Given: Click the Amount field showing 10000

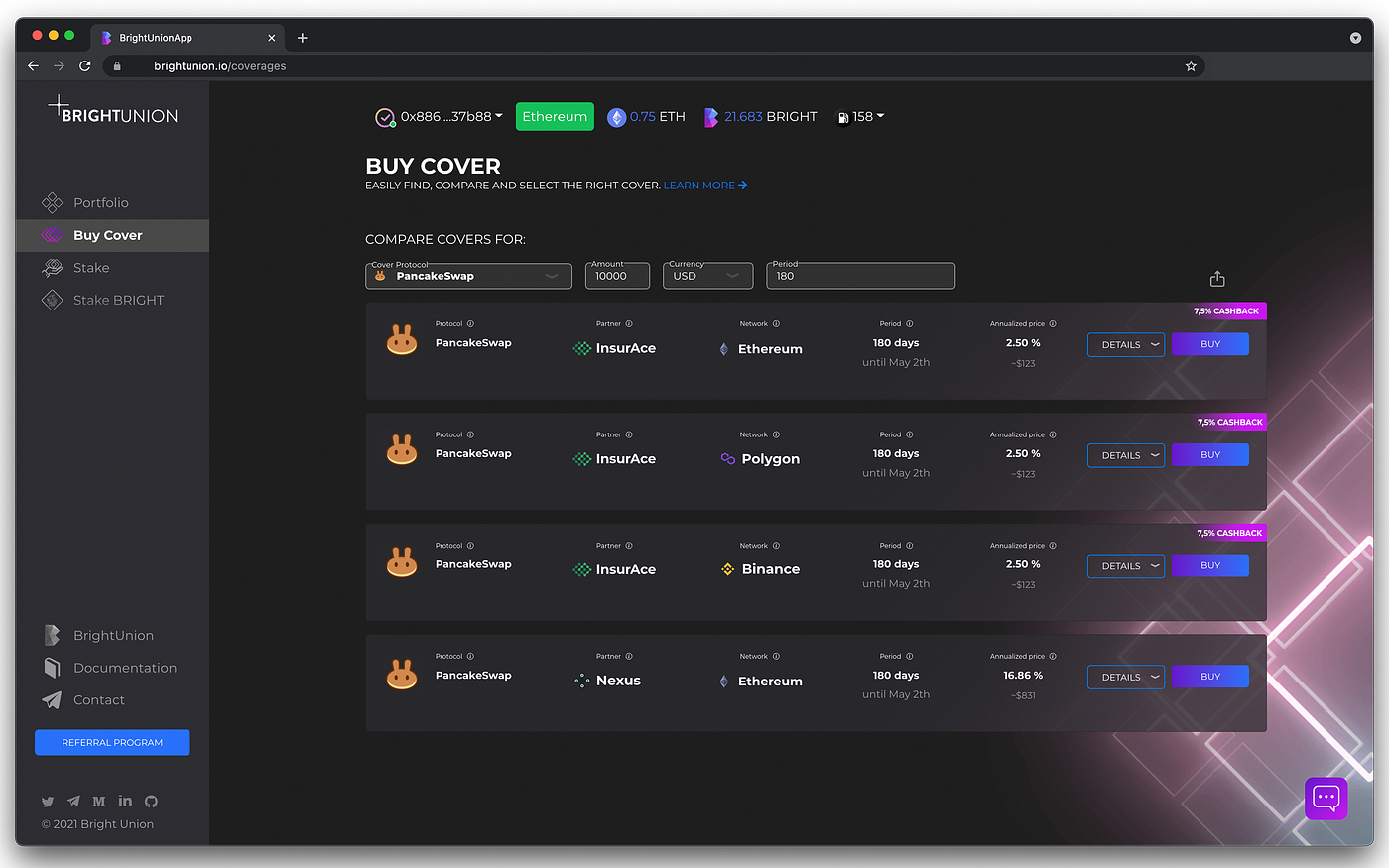Looking at the screenshot, I should tap(617, 276).
